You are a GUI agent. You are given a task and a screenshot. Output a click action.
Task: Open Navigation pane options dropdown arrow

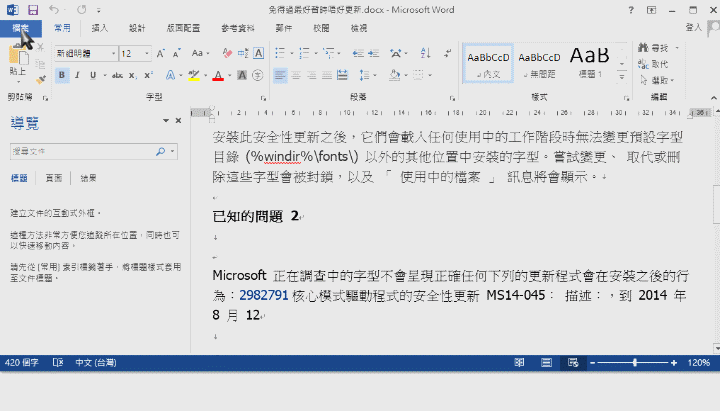click(x=166, y=120)
